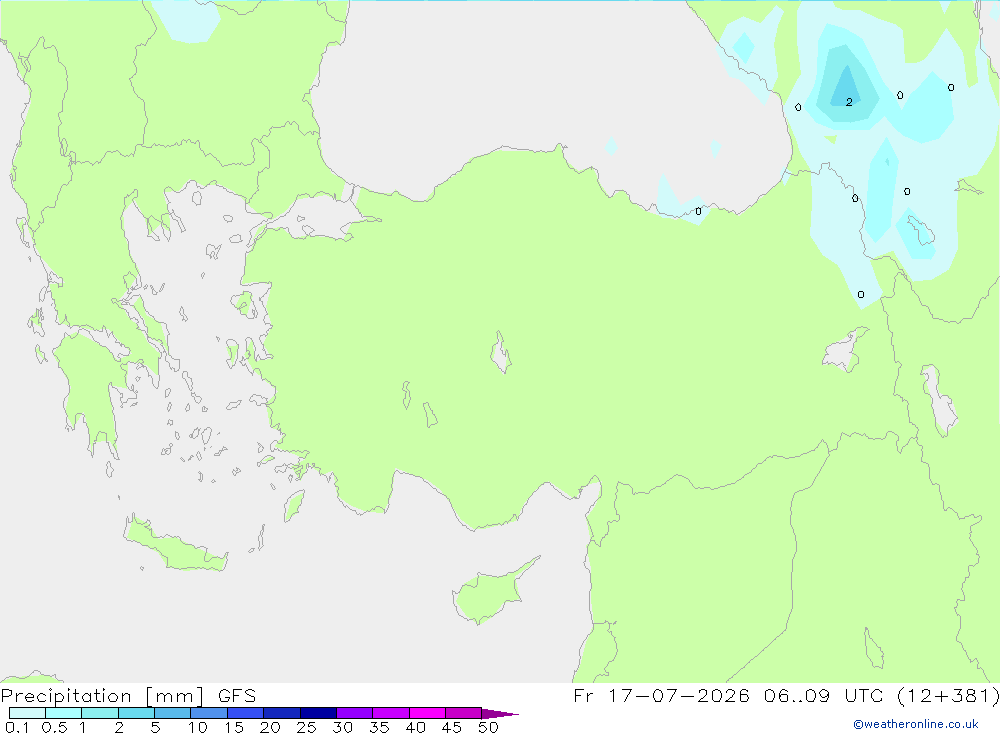Click the "Precipitation [mm]" title text

point(103,696)
